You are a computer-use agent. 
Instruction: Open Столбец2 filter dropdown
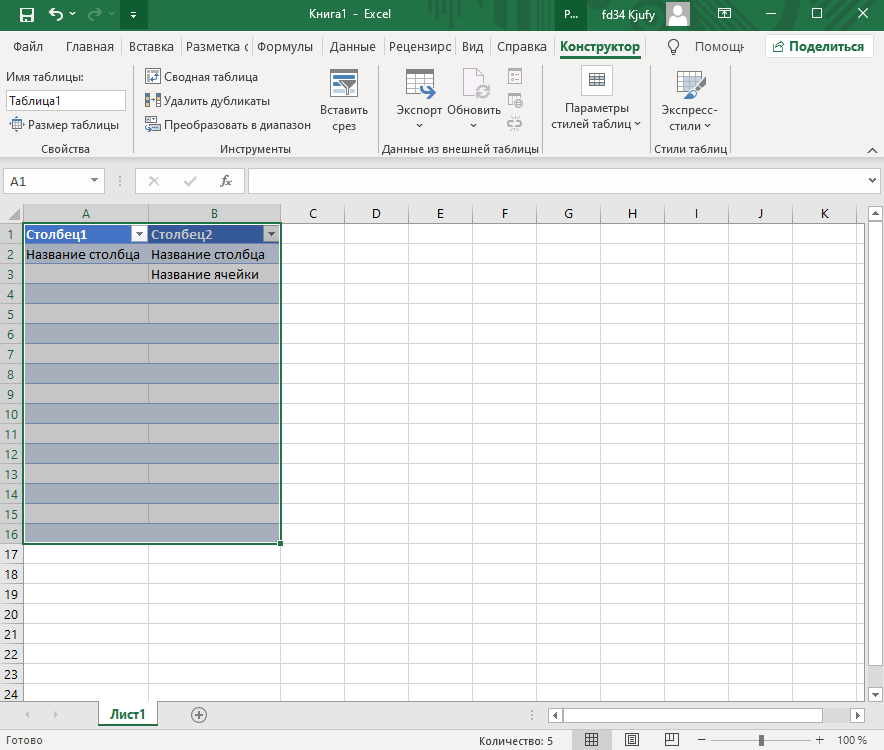[x=270, y=234]
